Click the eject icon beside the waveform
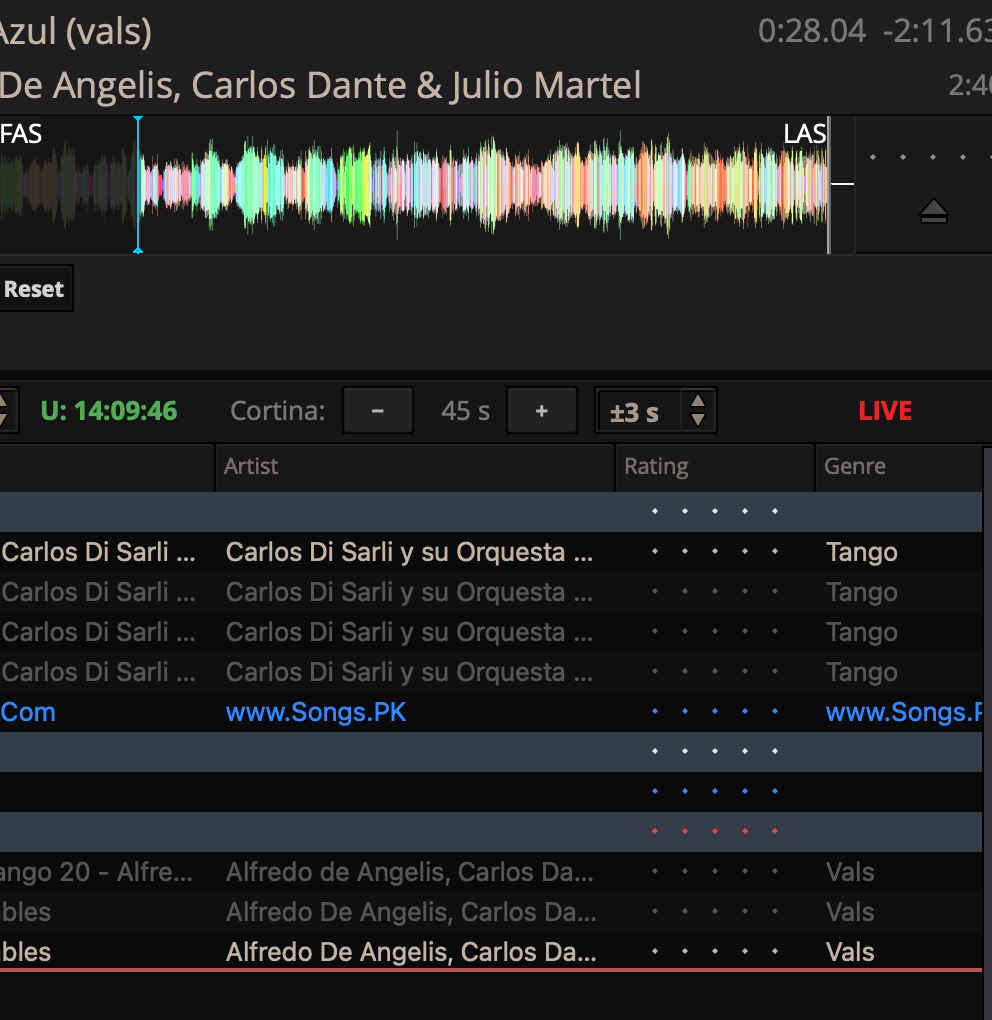 click(933, 211)
